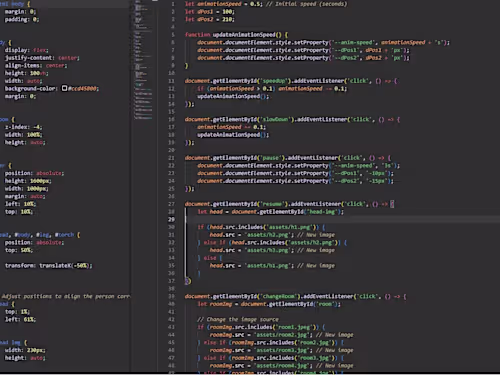Image resolution: width=500 pixels, height=375 pixels.
Task: Click 'if (animationSpeed > 0.1)' statement
Action: tap(272, 89)
